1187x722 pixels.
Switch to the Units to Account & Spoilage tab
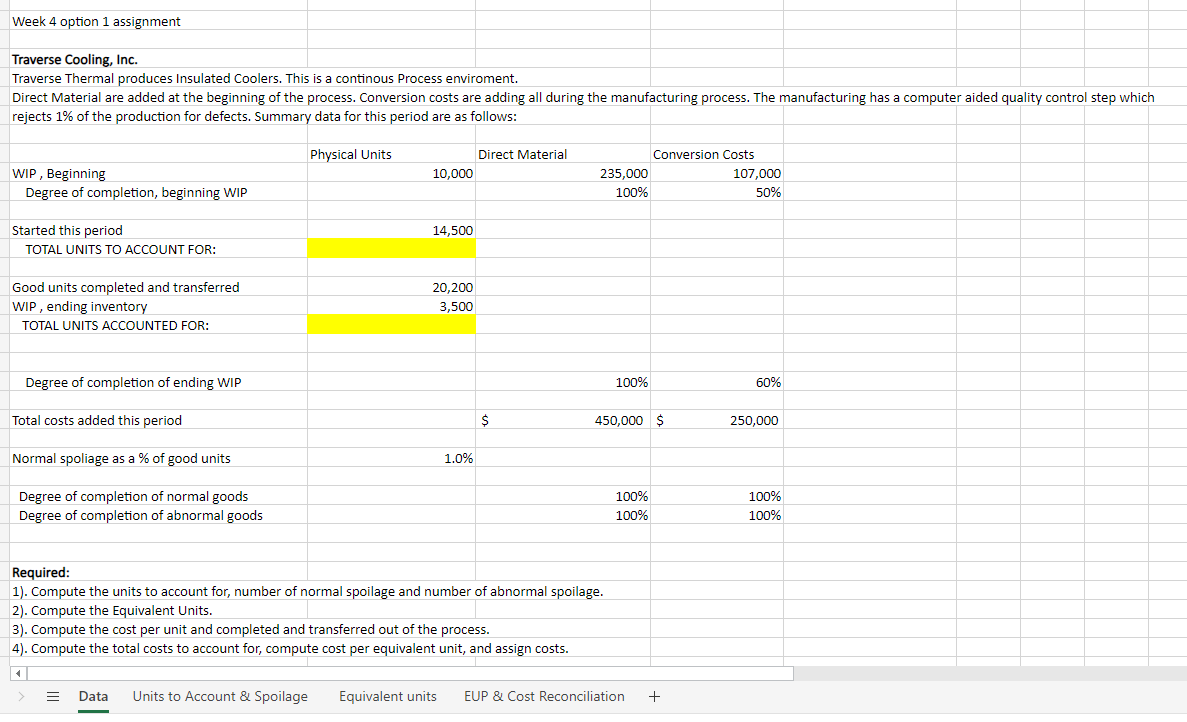tap(220, 696)
